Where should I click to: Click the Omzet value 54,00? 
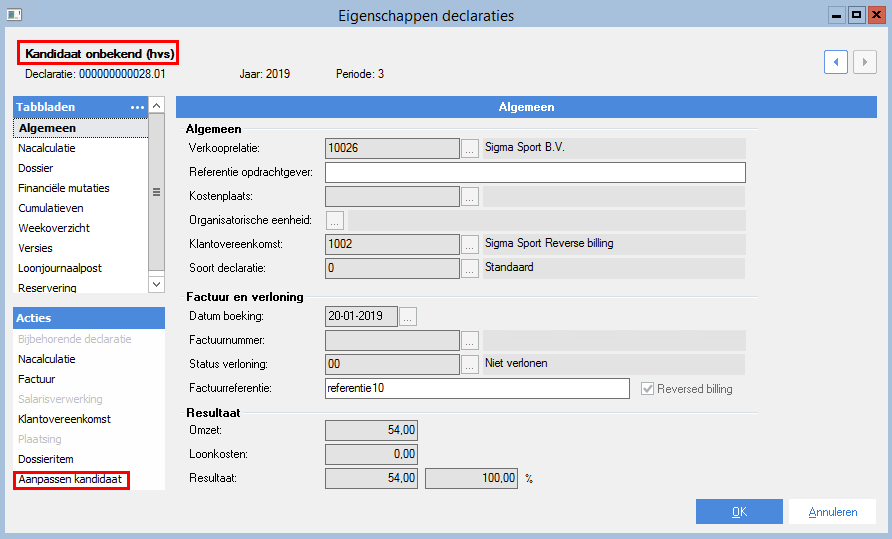pos(371,430)
